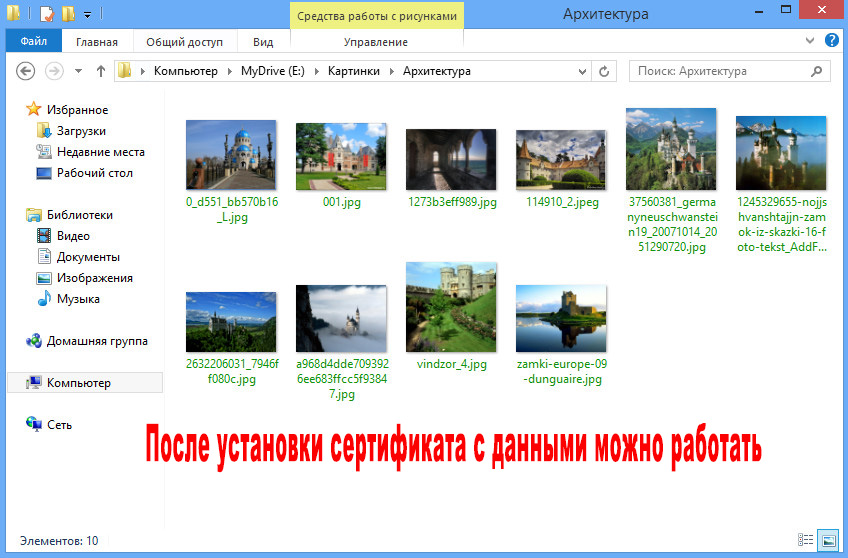Image resolution: width=848 pixels, height=558 pixels.
Task: Click the Properties quick access icon
Action: (47, 14)
